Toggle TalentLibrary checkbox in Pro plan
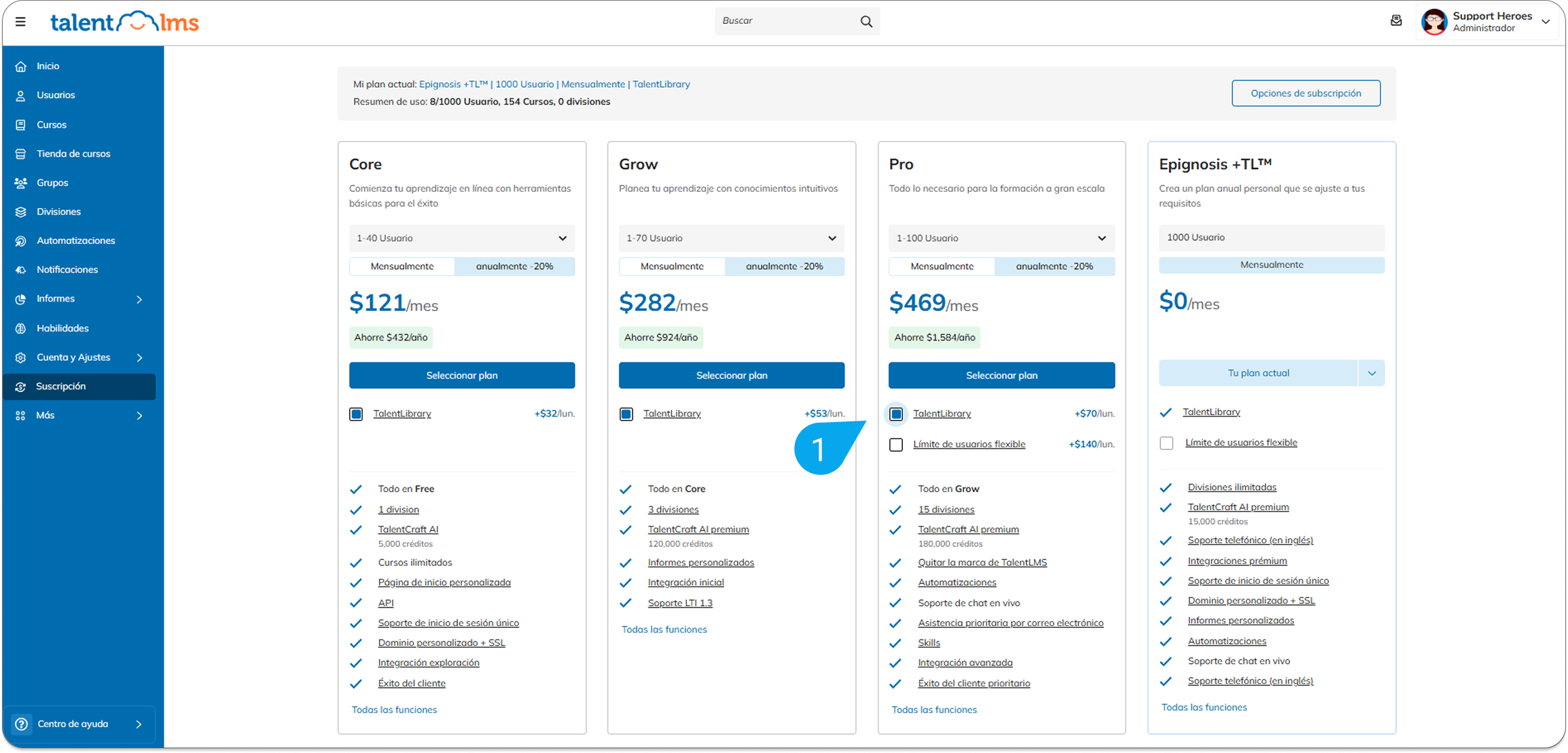The image size is (1568, 753). click(x=896, y=414)
